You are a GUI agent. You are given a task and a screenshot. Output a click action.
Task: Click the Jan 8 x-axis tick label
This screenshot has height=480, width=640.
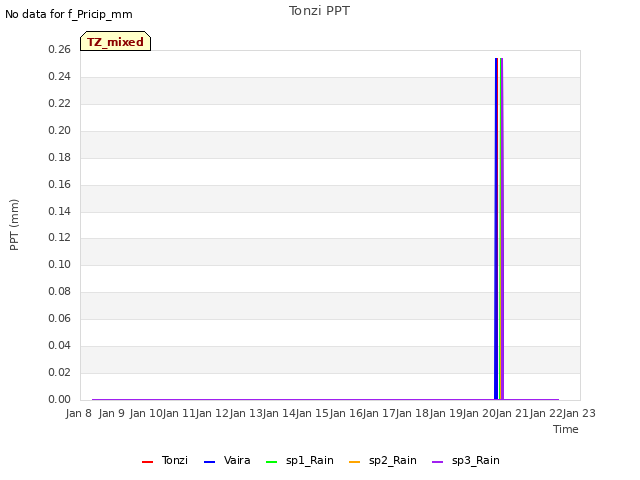79,413
